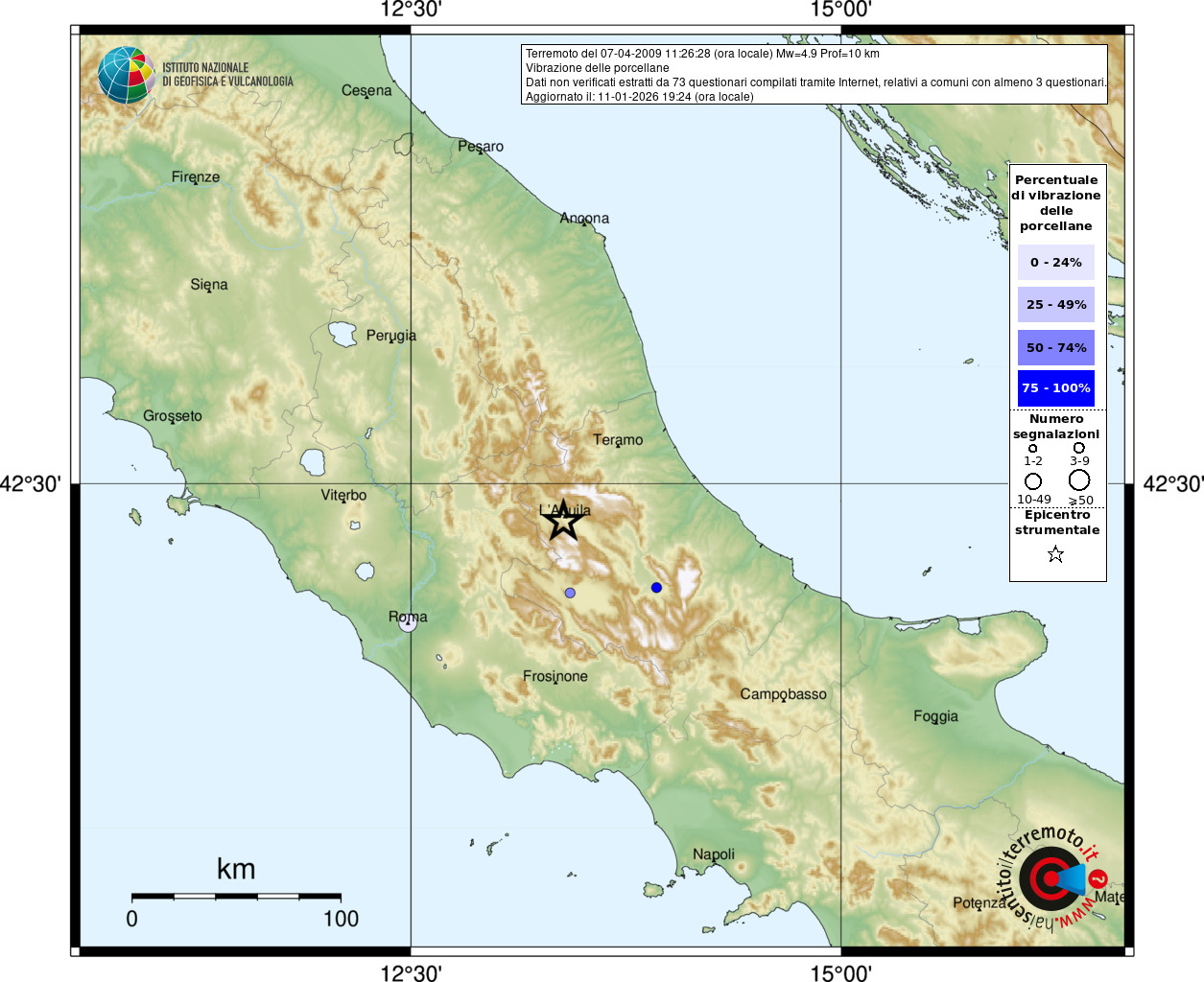Screen dimensions: 1204x982
Task: Click the Pesaro city label
Action: (481, 147)
